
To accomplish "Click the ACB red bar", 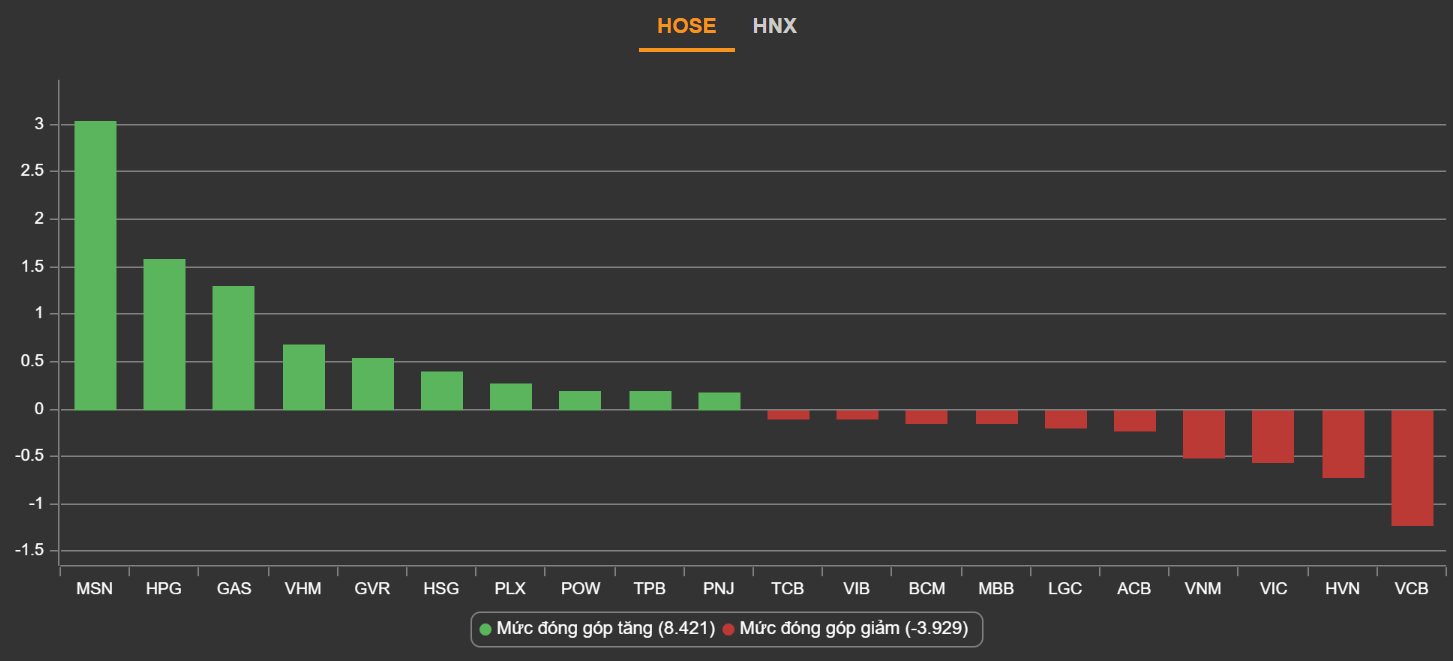I will point(1134,421).
